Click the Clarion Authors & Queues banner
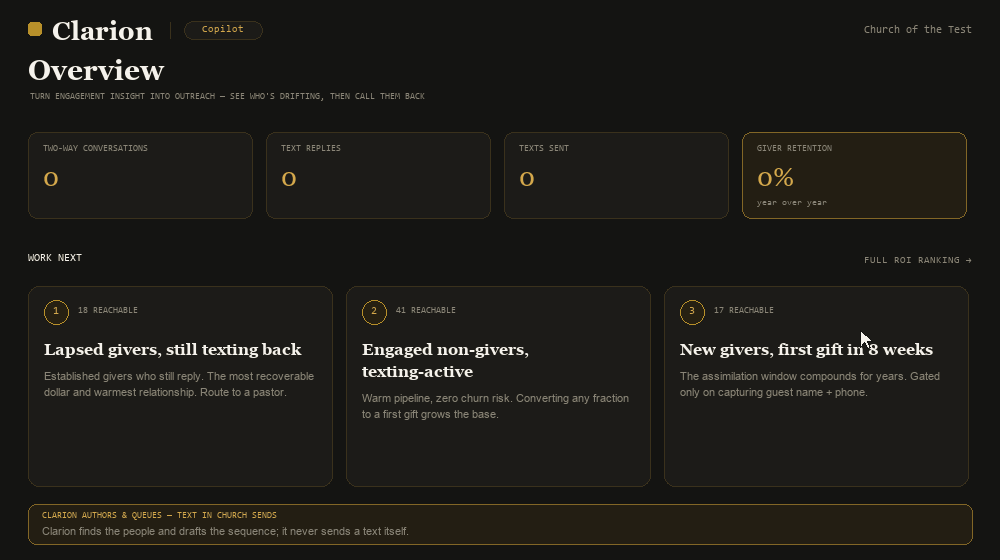The width and height of the screenshot is (1000, 560). [500, 524]
